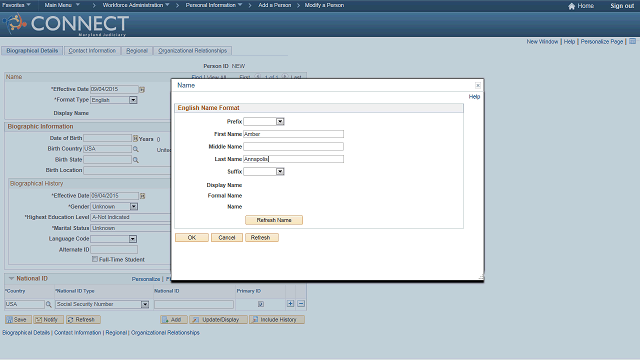Click the Modify a Person breadcrumb
Image resolution: width=640 pixels, height=360 pixels.
click(324, 5)
